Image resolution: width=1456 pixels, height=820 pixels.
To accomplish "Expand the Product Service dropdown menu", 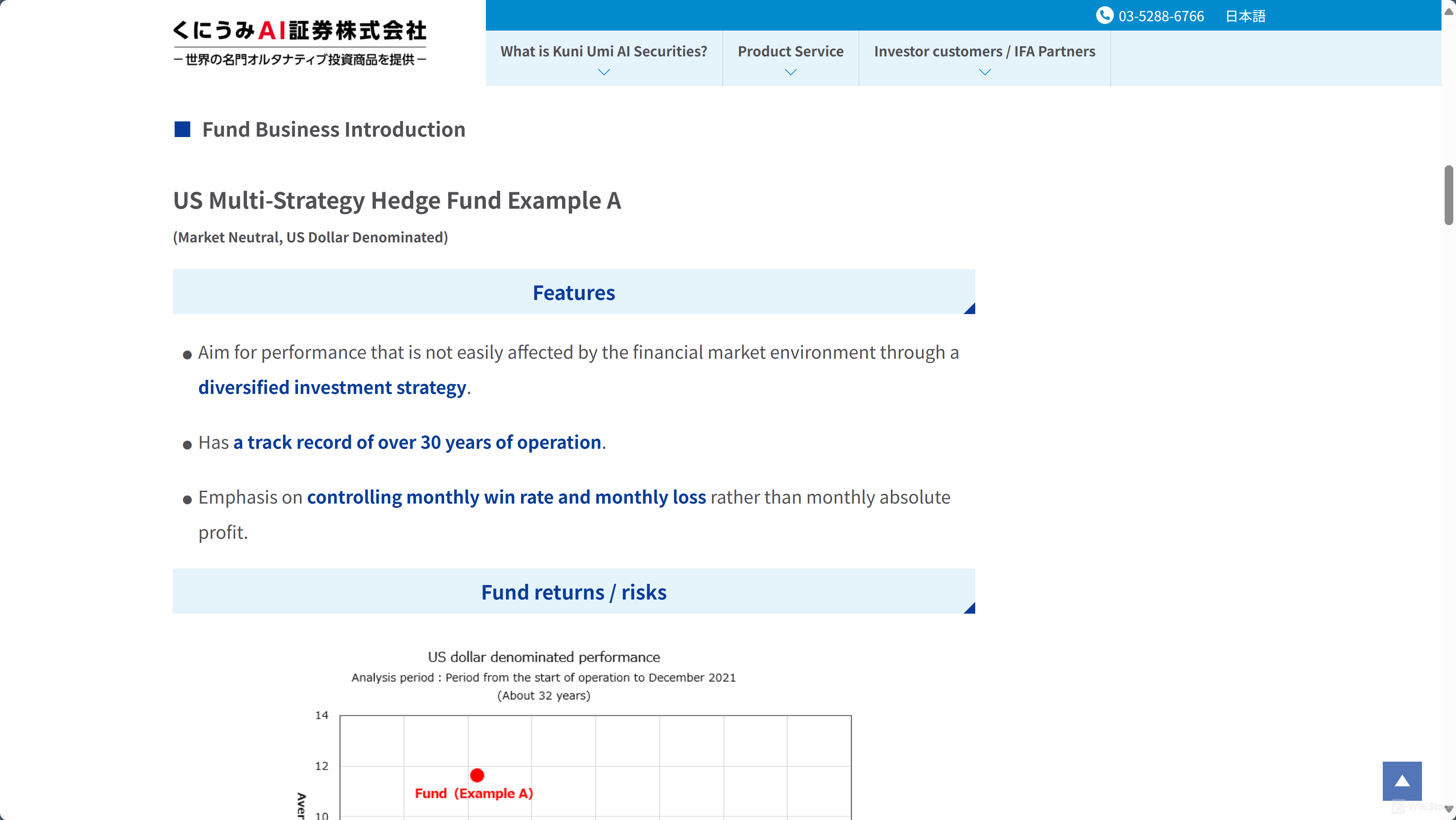I will 790,58.
